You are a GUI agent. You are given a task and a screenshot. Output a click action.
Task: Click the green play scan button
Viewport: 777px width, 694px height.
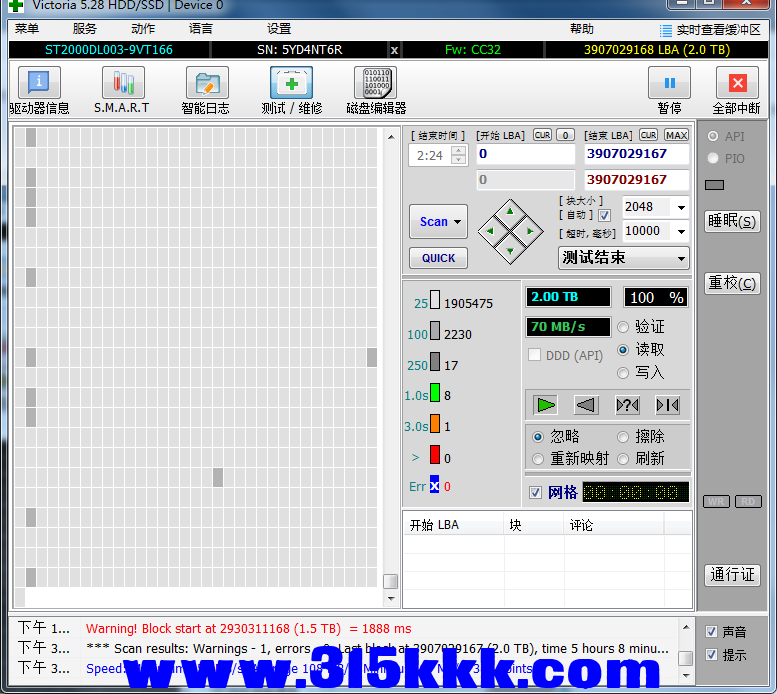point(545,405)
